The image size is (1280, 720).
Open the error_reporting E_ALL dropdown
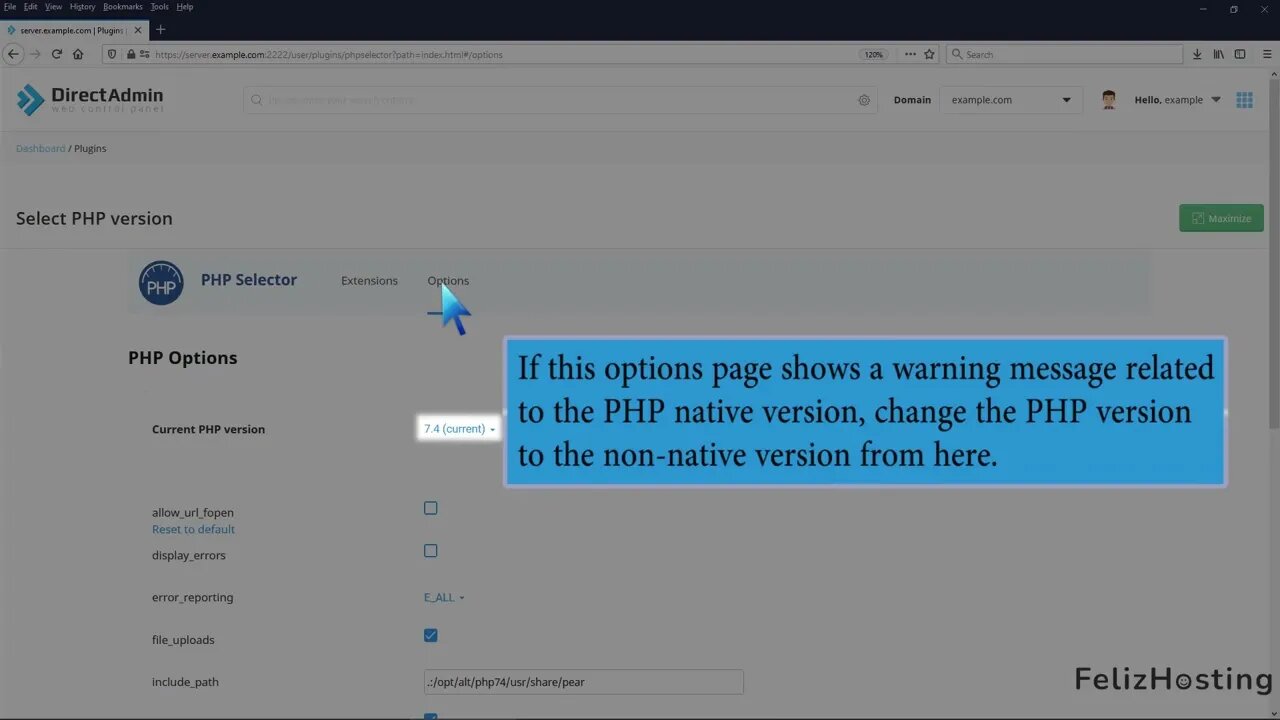tap(444, 597)
